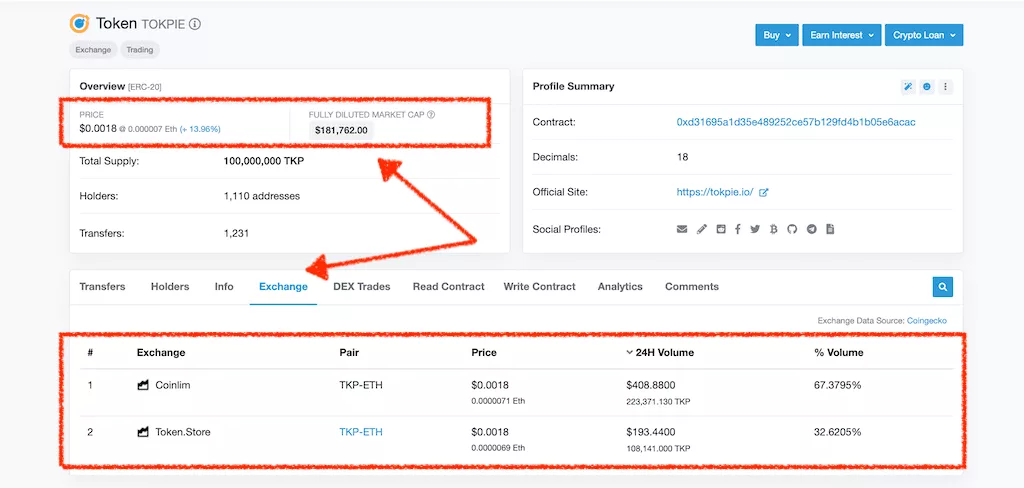Click the help icon beside Fully Diluted Market Cap
Viewport: 1024px width, 488px height.
click(431, 115)
